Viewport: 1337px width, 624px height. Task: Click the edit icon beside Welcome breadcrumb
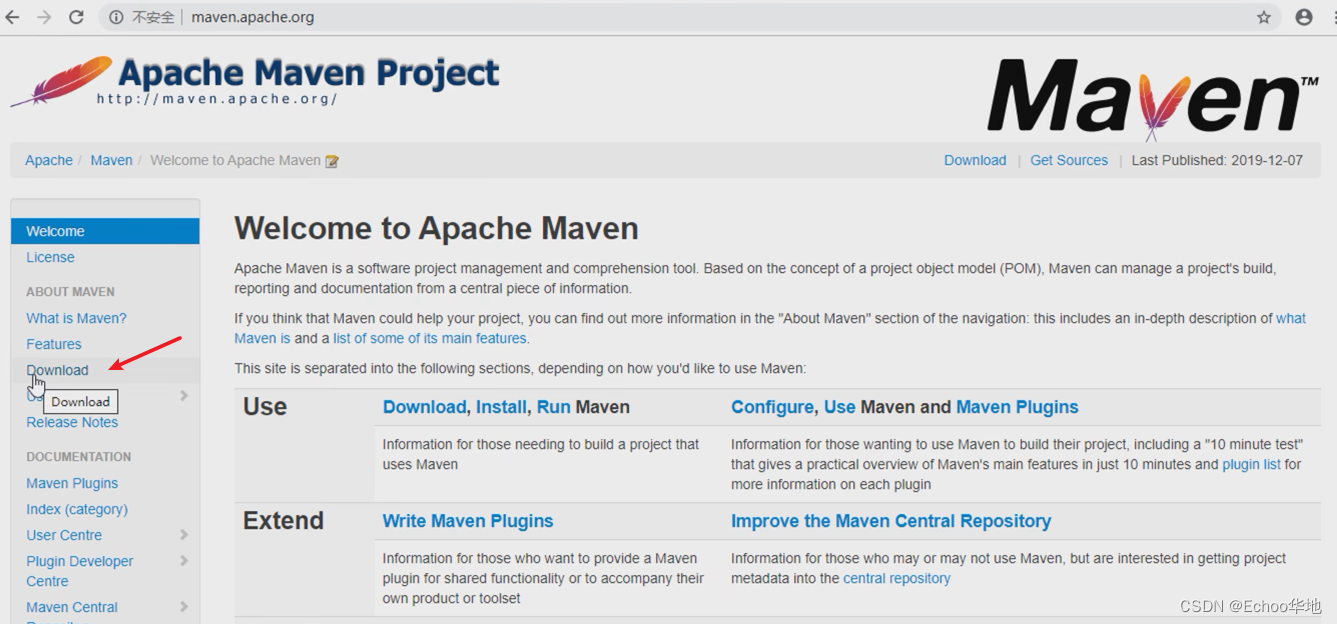(332, 161)
